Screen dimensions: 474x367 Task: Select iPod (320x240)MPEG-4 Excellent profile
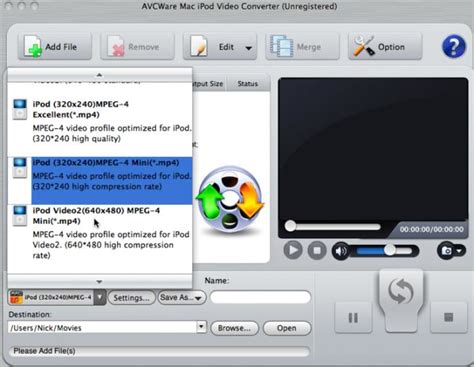(x=100, y=122)
